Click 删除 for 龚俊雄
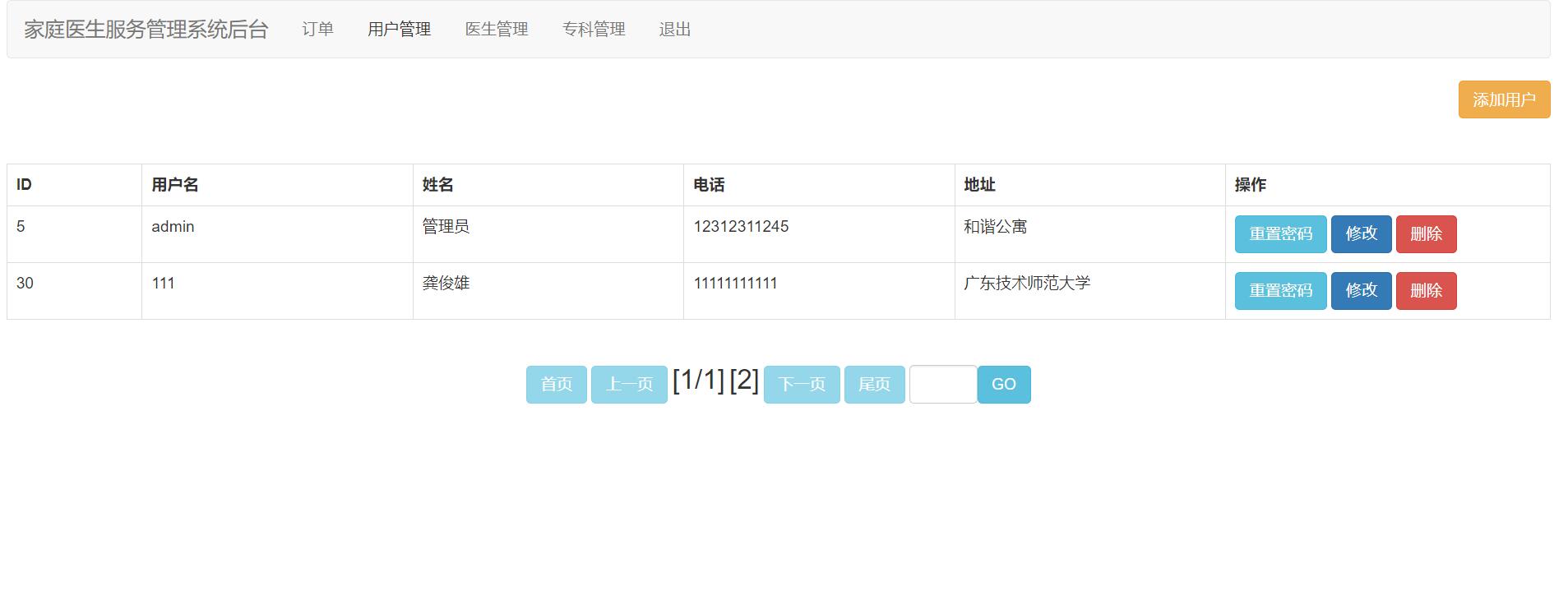This screenshot has width=1568, height=614. point(1426,291)
